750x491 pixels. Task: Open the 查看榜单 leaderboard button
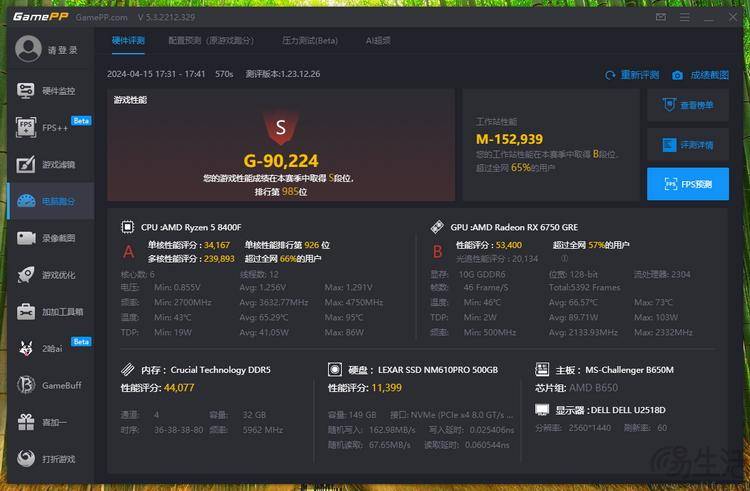click(688, 105)
